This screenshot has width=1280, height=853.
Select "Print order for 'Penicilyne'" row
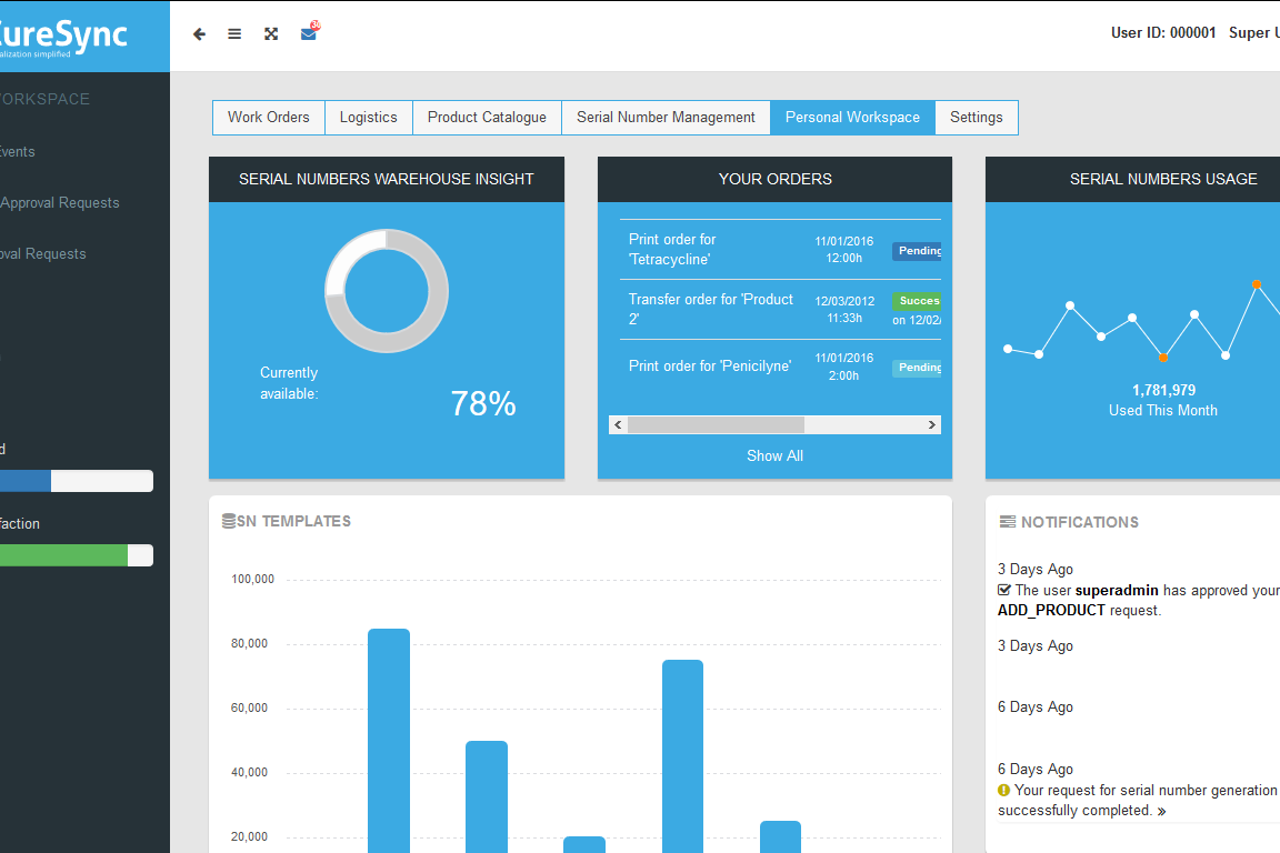point(780,367)
